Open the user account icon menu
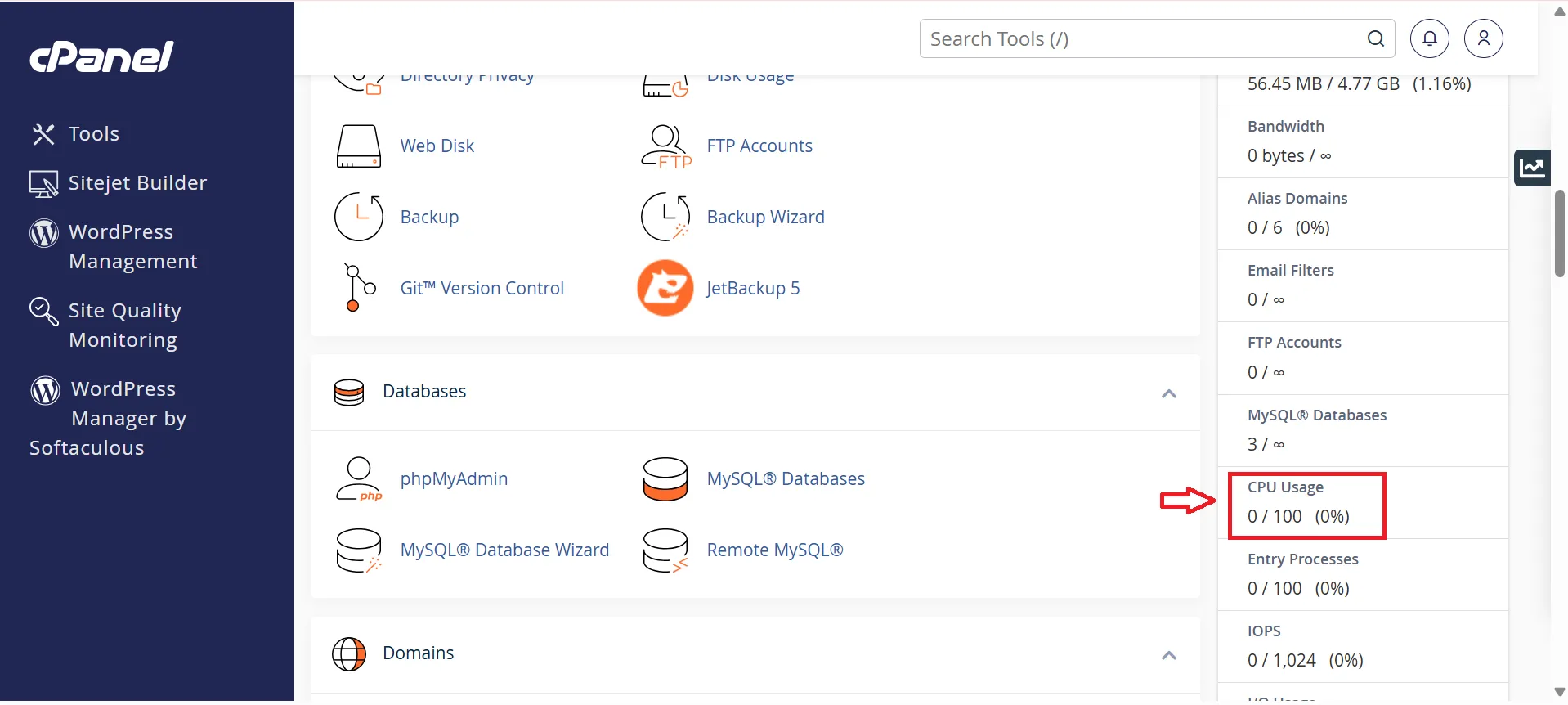1568x705 pixels. (1483, 38)
